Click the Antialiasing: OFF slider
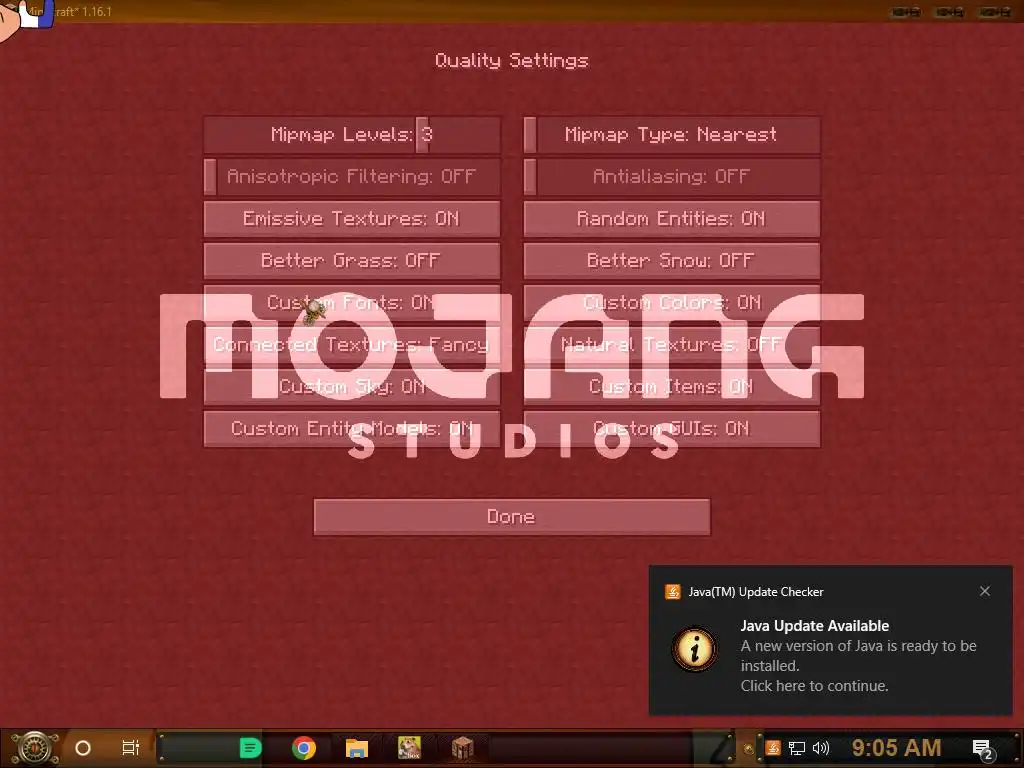The width and height of the screenshot is (1024, 768). coord(672,176)
